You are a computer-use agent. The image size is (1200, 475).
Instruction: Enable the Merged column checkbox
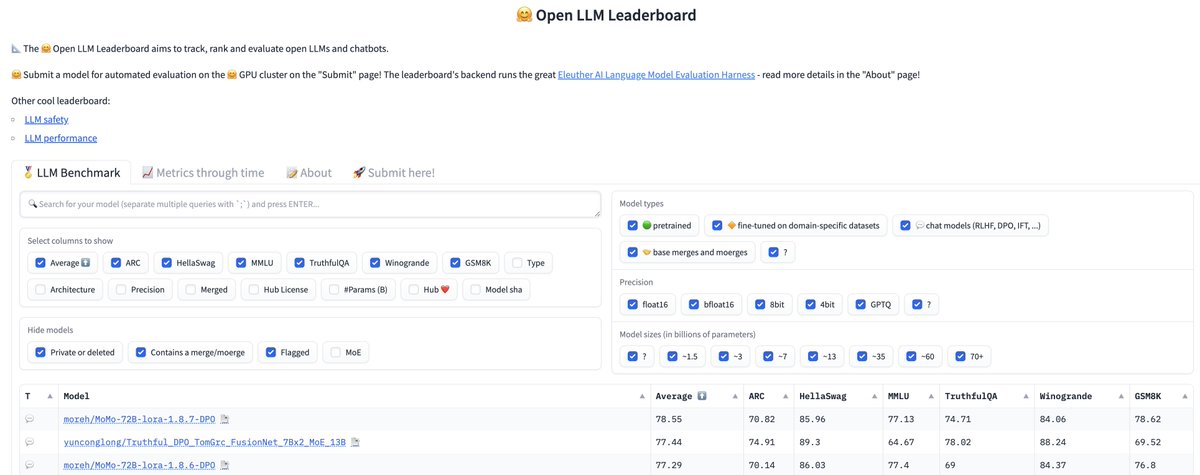click(x=191, y=290)
